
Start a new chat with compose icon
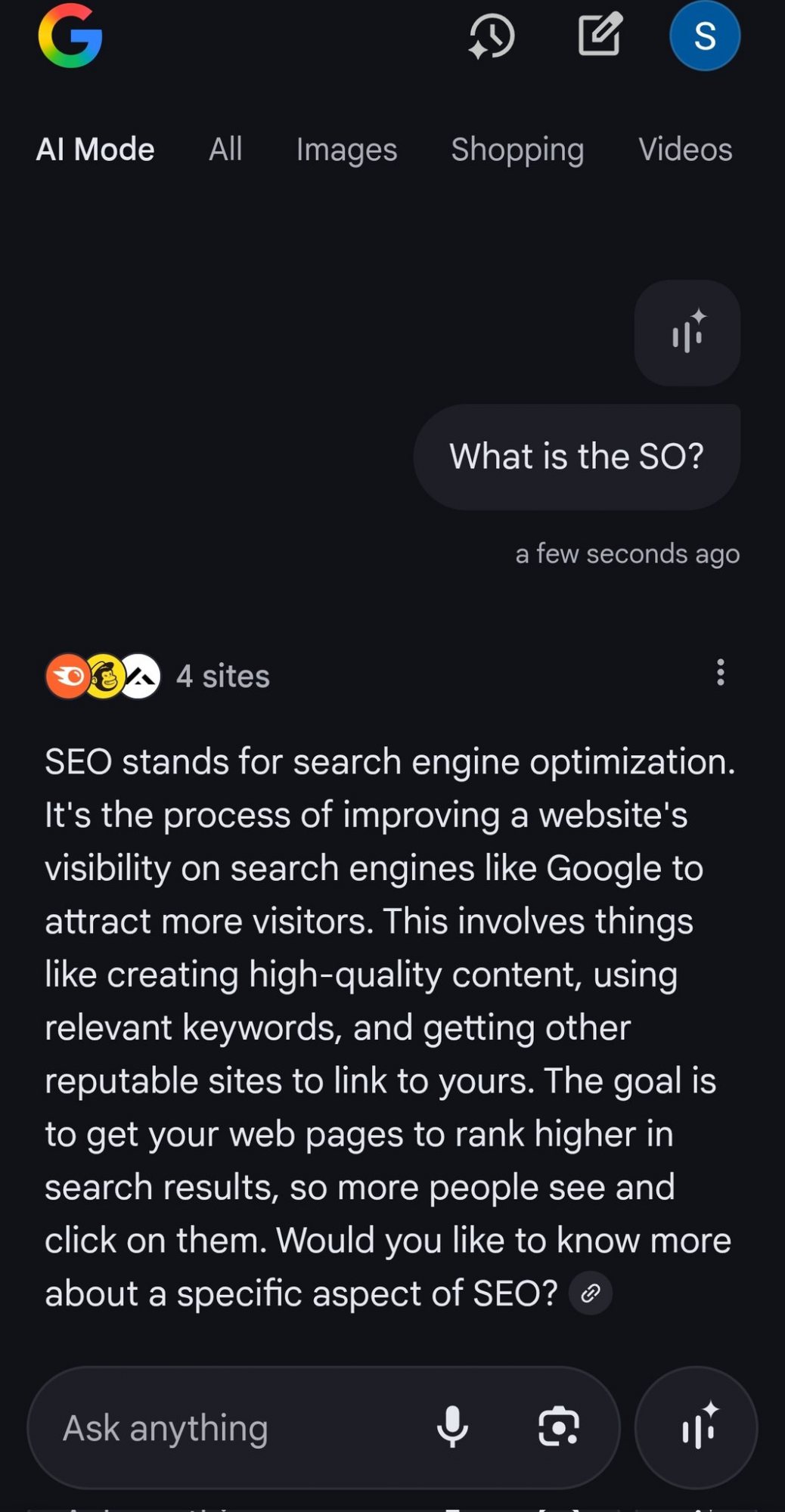coord(600,34)
